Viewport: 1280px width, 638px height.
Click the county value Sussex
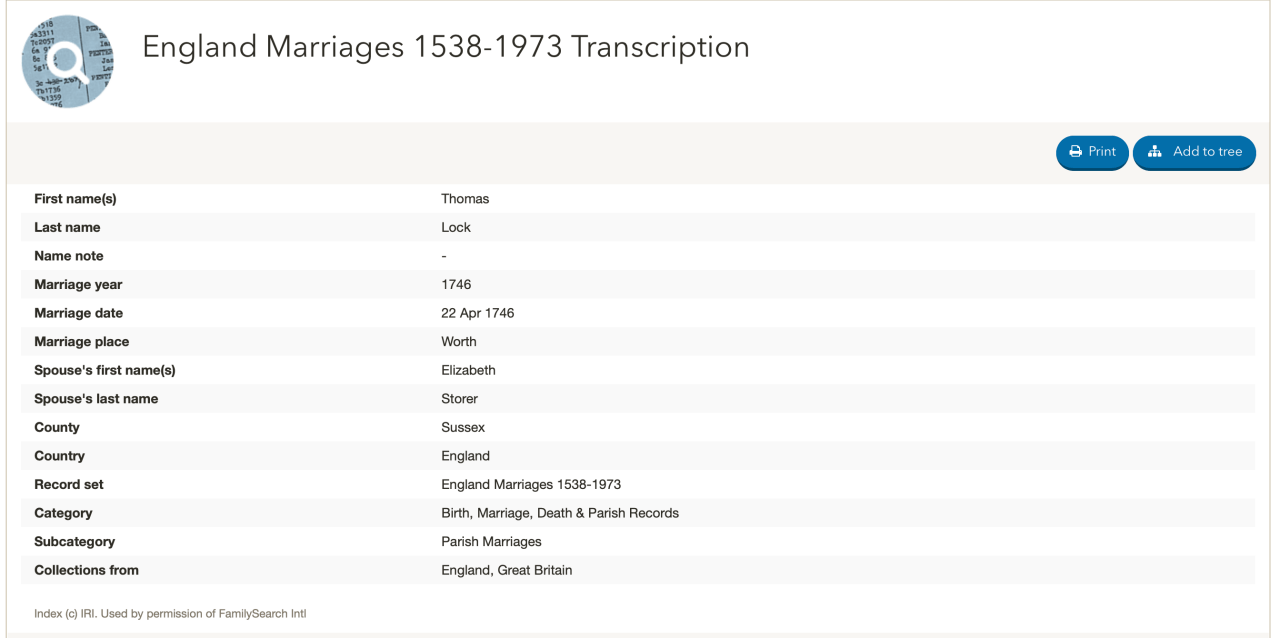[x=463, y=427]
